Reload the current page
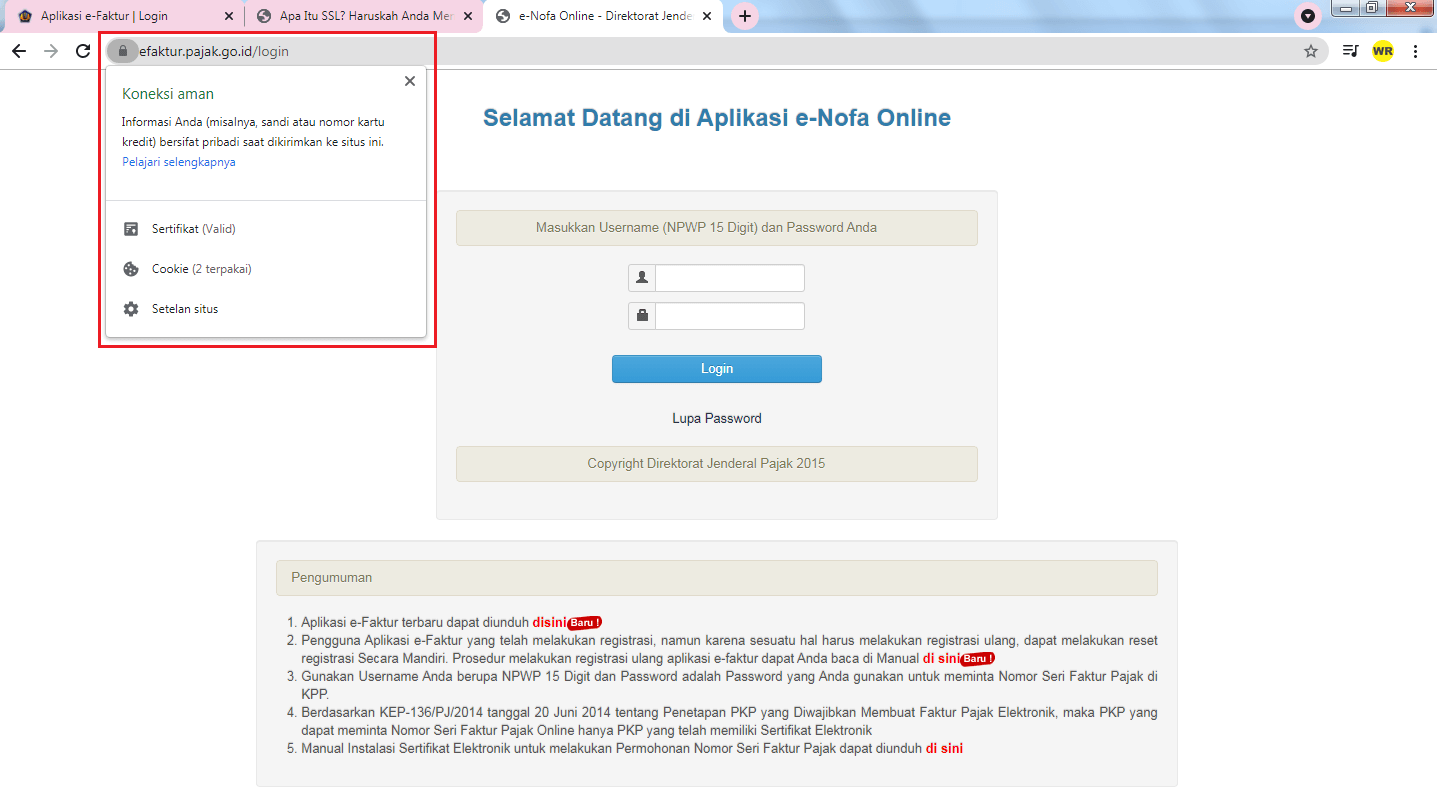Screen dimensions: 1440x809 coord(83,51)
